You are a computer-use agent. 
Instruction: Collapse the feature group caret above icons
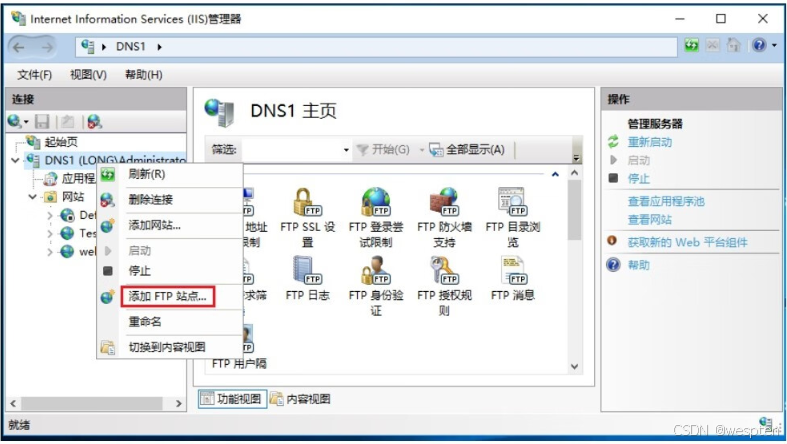(x=555, y=175)
